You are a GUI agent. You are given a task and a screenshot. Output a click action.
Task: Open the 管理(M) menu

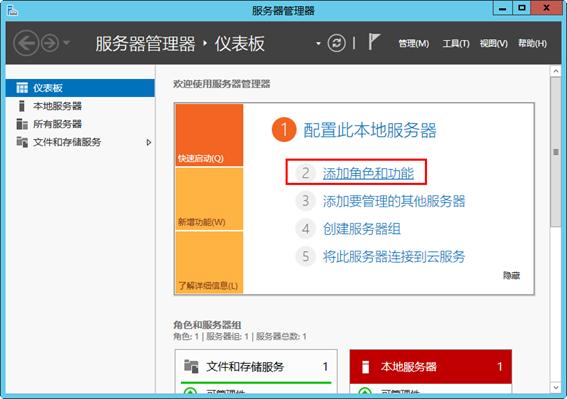coord(413,44)
